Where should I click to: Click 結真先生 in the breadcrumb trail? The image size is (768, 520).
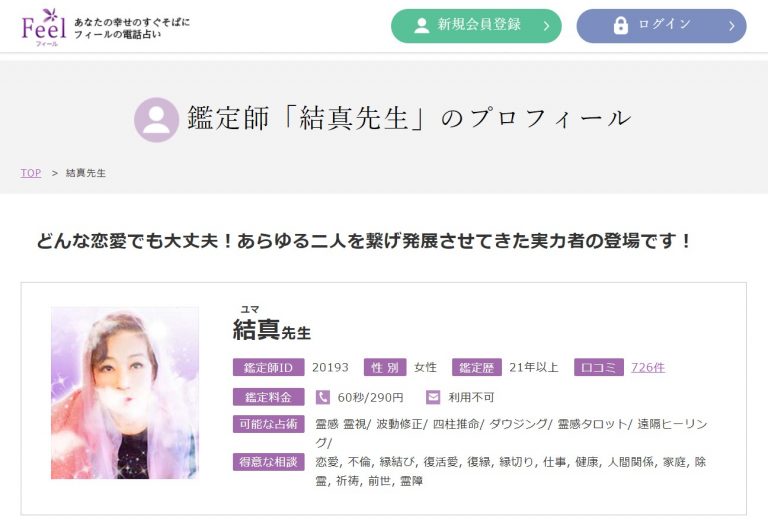(86, 173)
